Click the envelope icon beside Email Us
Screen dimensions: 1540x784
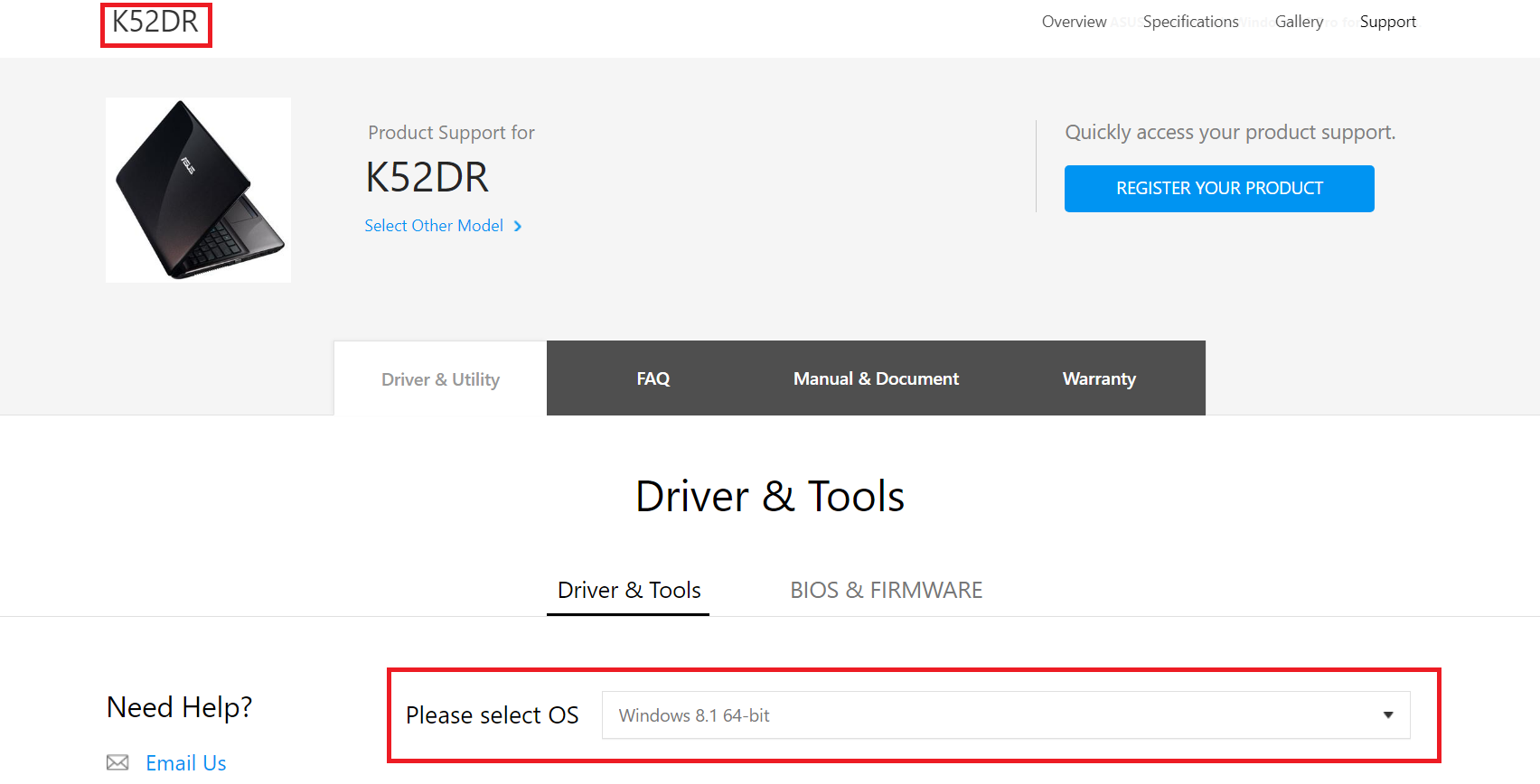pyautogui.click(x=117, y=762)
